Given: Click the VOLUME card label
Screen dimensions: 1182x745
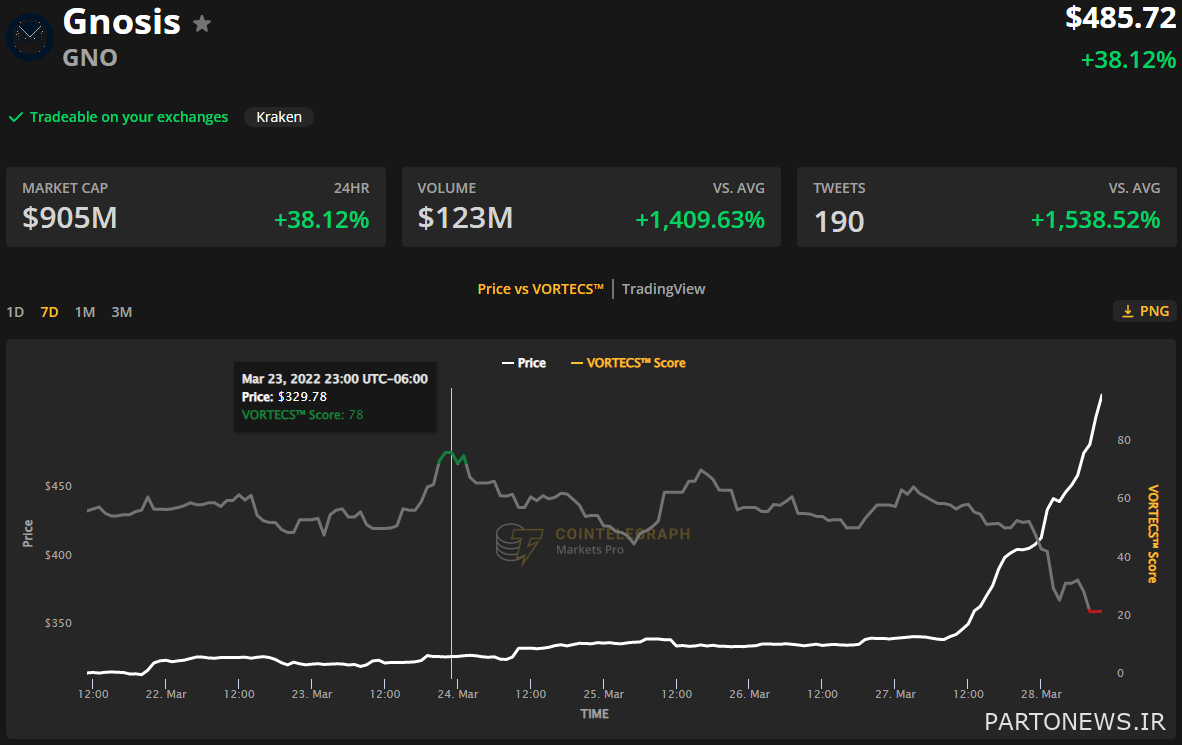Looking at the screenshot, I should click(447, 188).
